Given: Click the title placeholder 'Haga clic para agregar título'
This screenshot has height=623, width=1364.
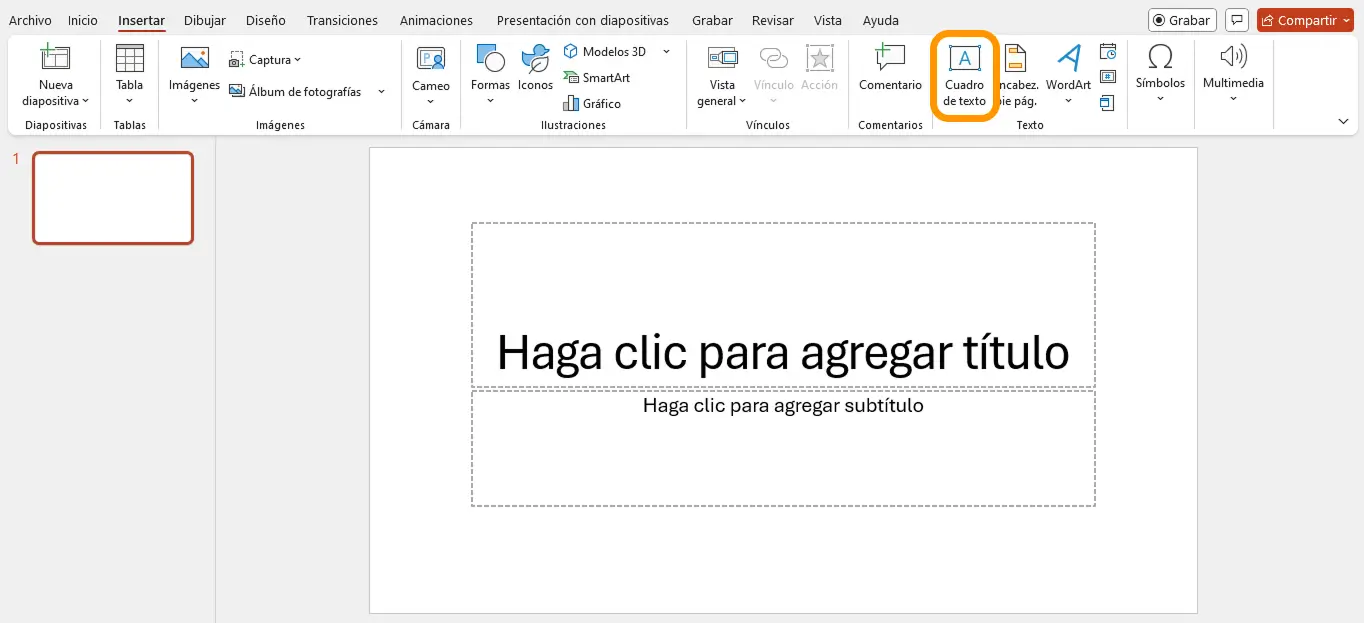Looking at the screenshot, I should (x=783, y=304).
